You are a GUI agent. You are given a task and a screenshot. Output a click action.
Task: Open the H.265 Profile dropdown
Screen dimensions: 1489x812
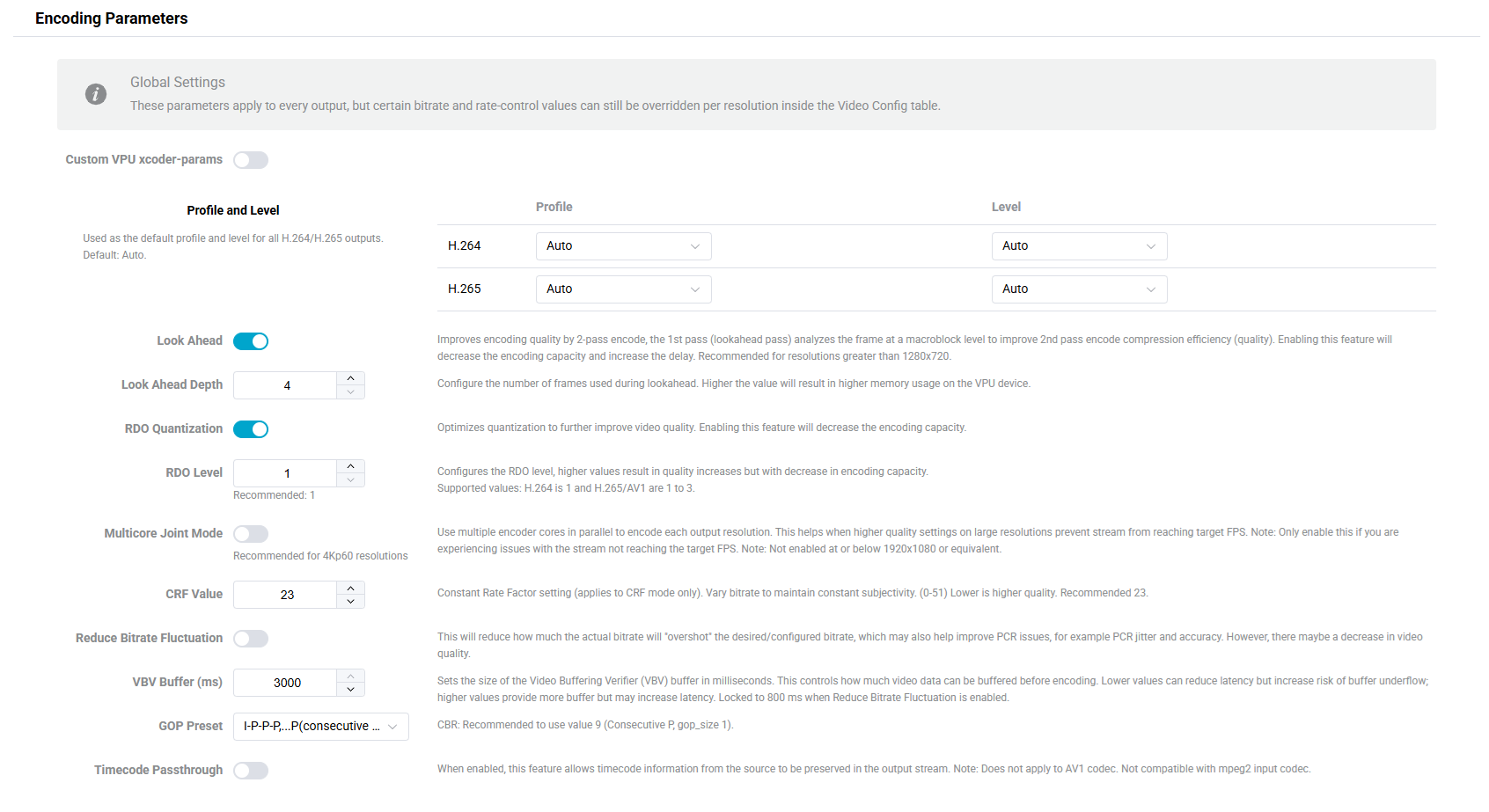(x=623, y=289)
